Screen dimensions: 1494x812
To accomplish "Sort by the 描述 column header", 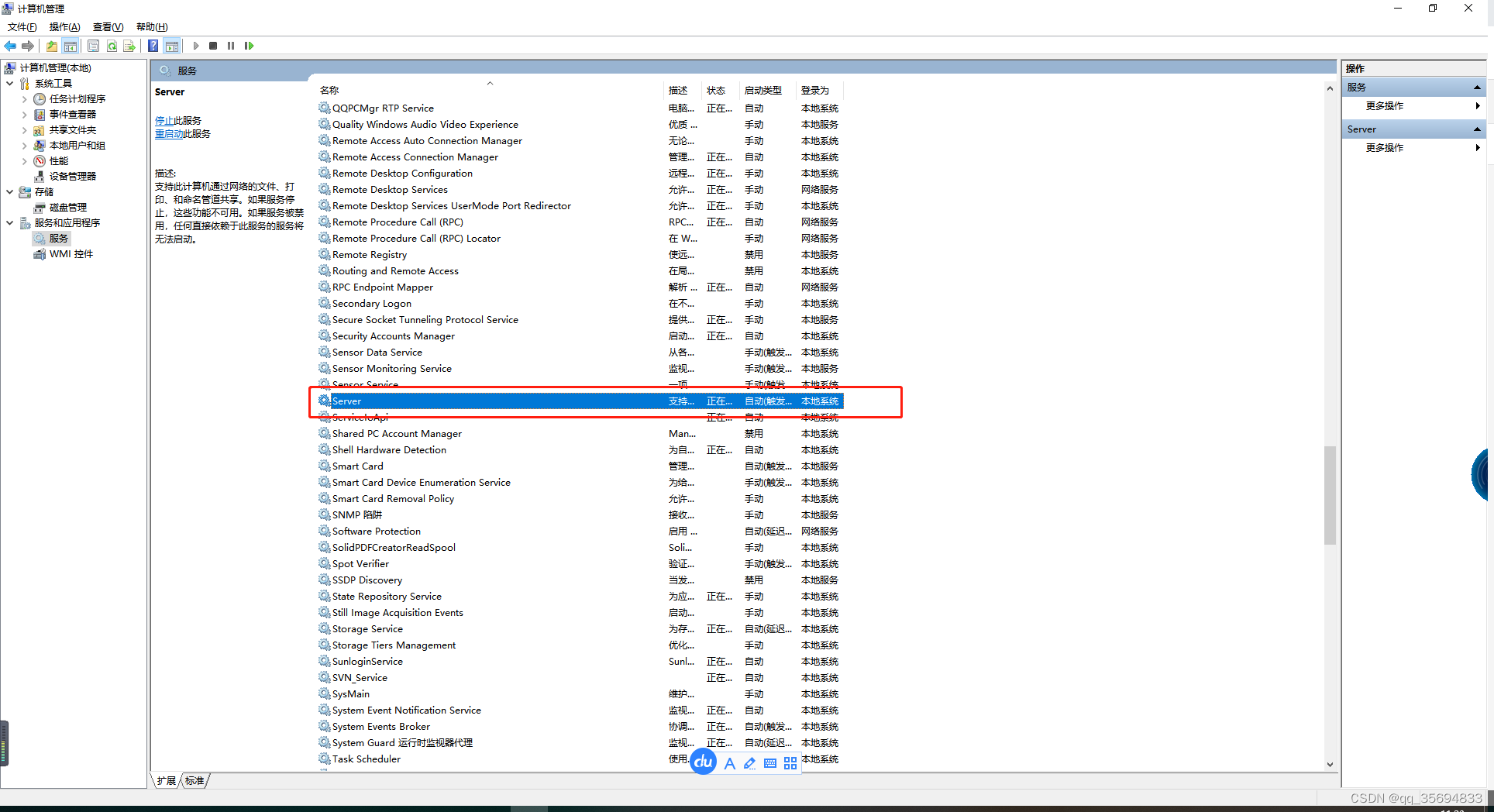I will 683,90.
